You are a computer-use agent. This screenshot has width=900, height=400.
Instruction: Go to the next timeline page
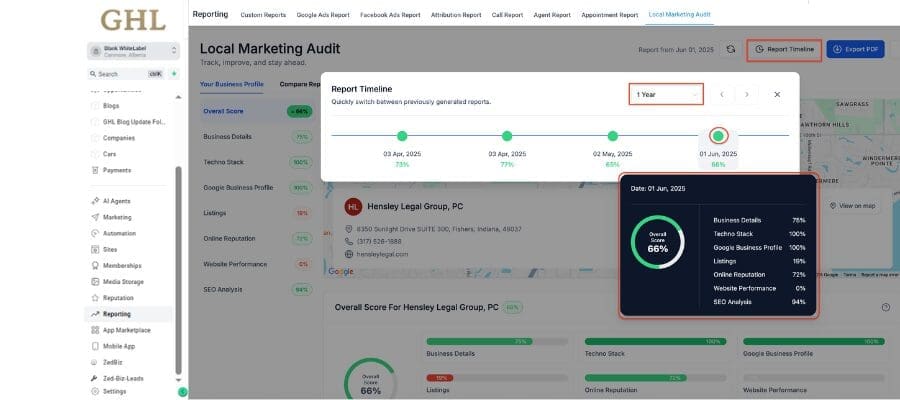(x=746, y=94)
